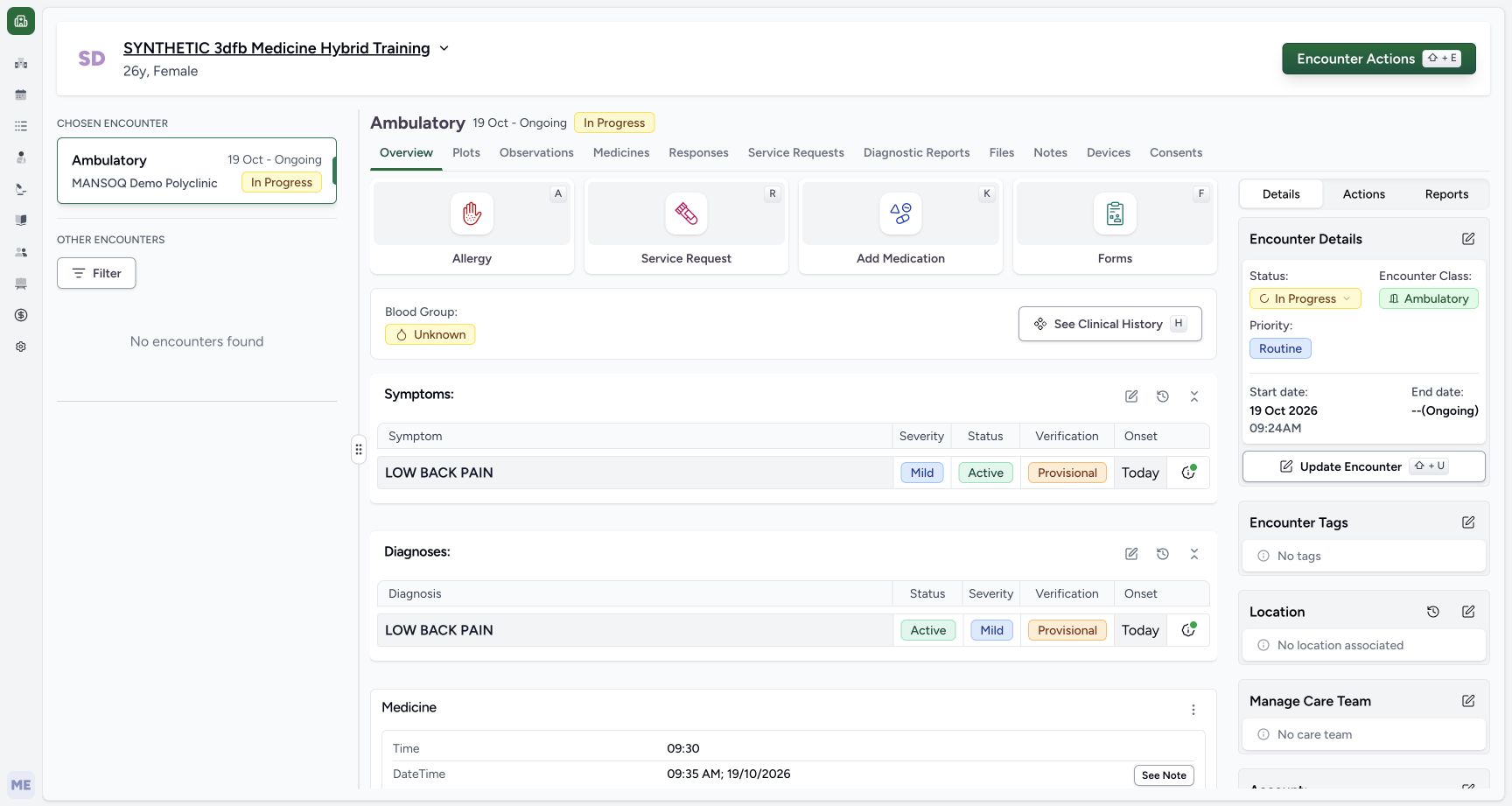Viewport: 1512px width, 806px height.
Task: View diagnoses history with the clock icon
Action: click(x=1163, y=554)
